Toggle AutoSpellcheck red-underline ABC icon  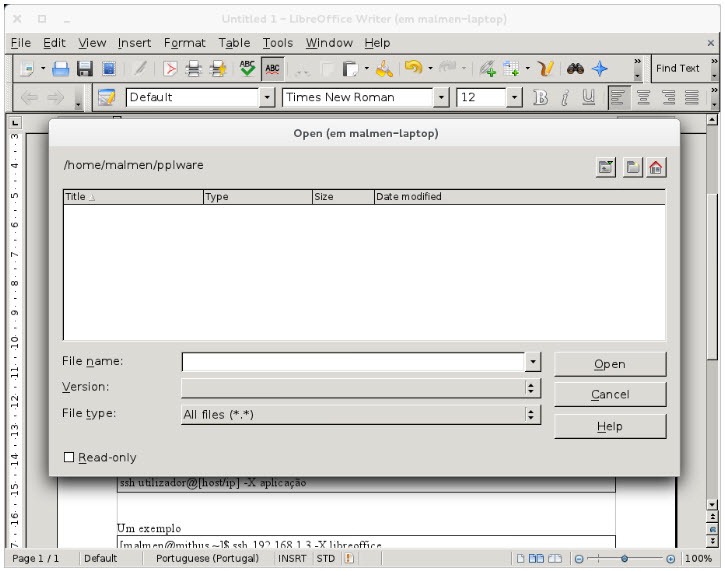click(272, 69)
